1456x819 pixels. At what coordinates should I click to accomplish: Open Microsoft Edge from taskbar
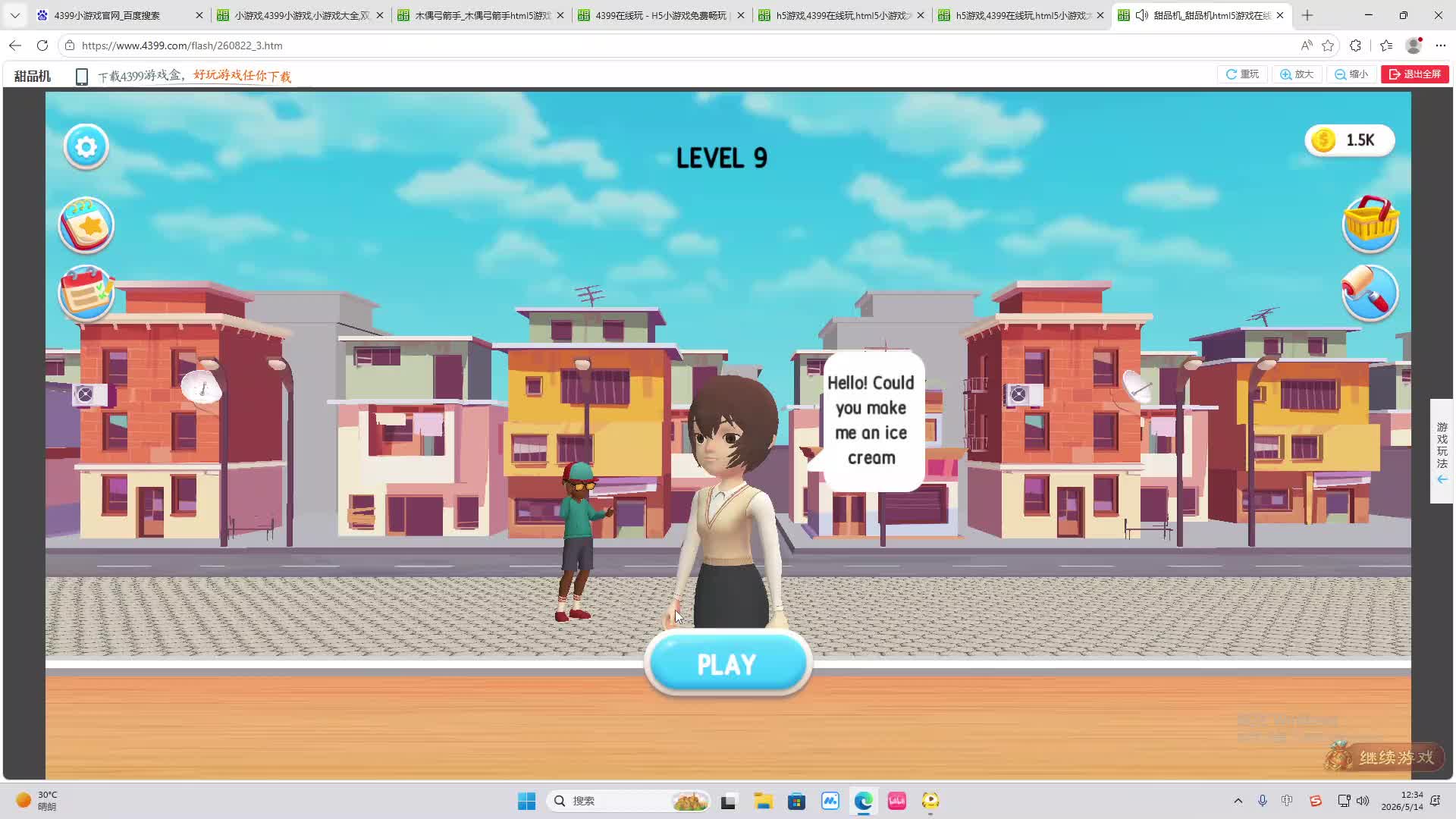click(x=864, y=801)
